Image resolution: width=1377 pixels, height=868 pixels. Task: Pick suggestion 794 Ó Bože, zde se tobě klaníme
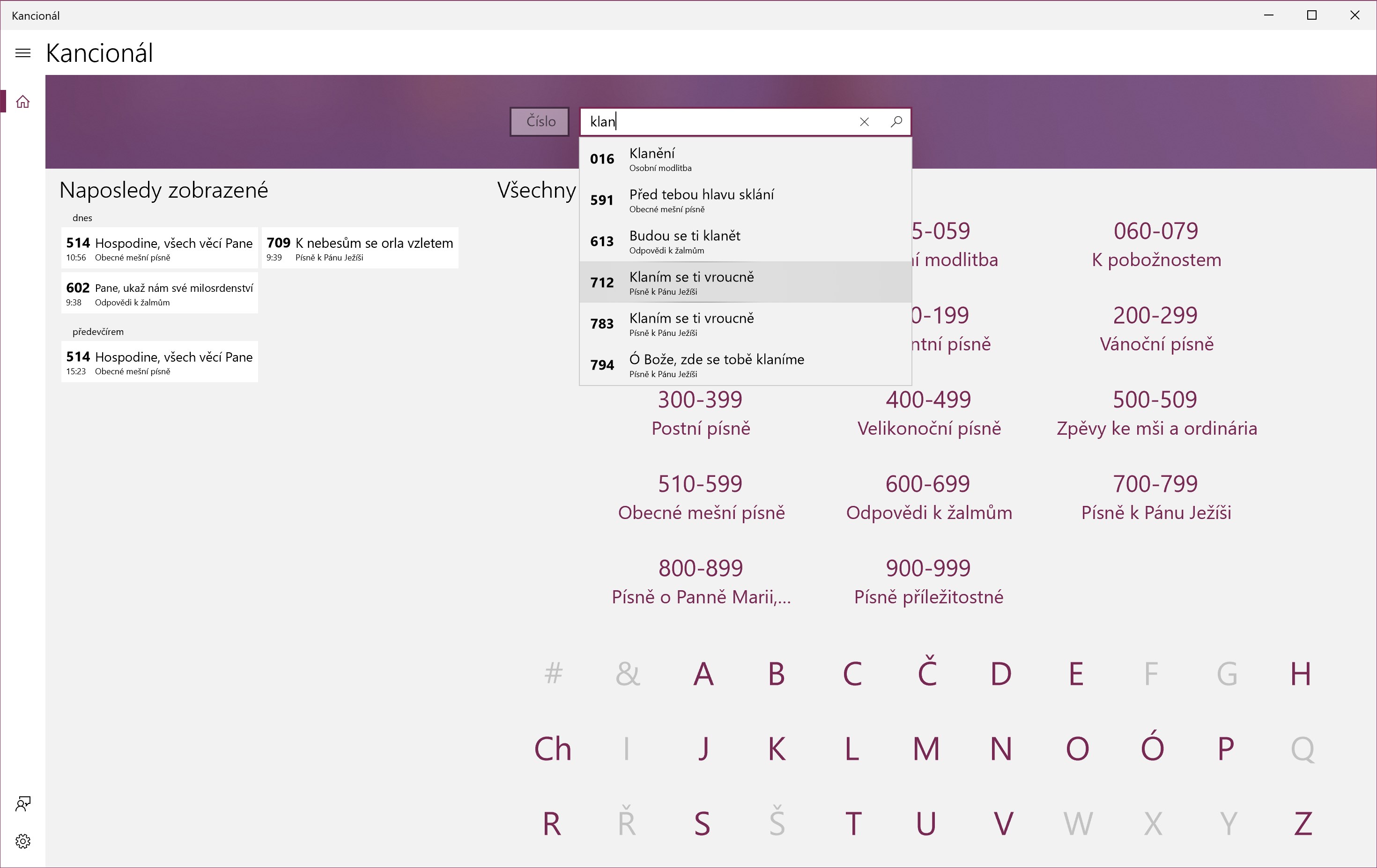(x=745, y=365)
